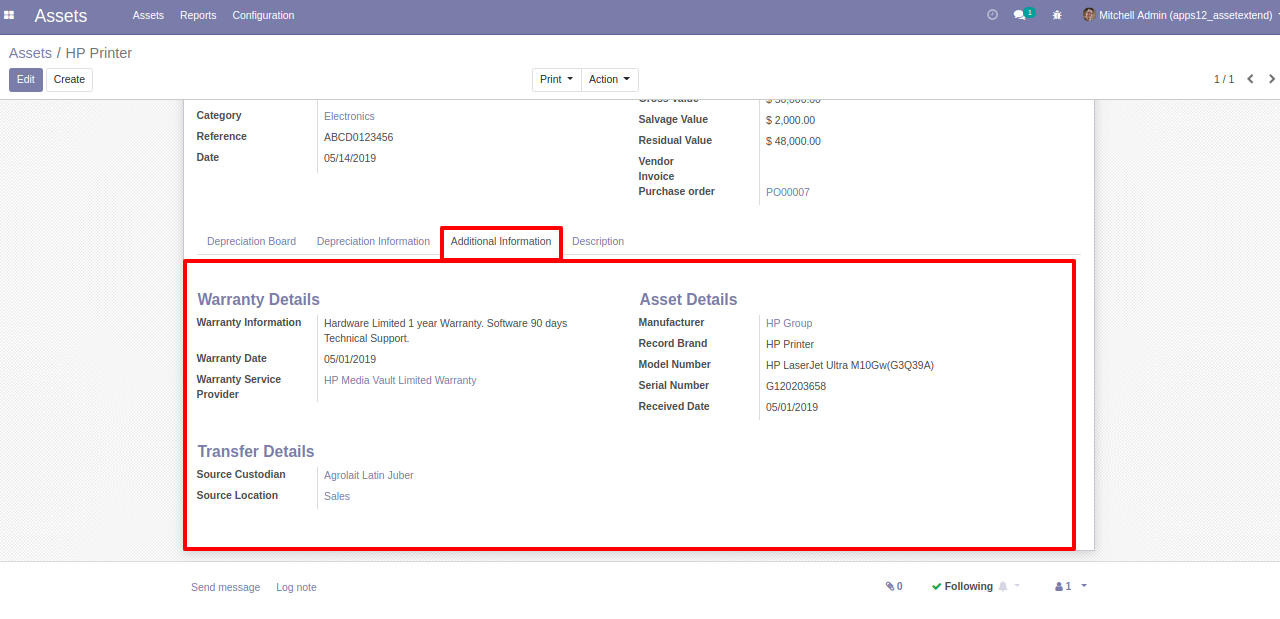
Task: Click the Warranty Date 05/01/2019 value
Action: coord(350,360)
